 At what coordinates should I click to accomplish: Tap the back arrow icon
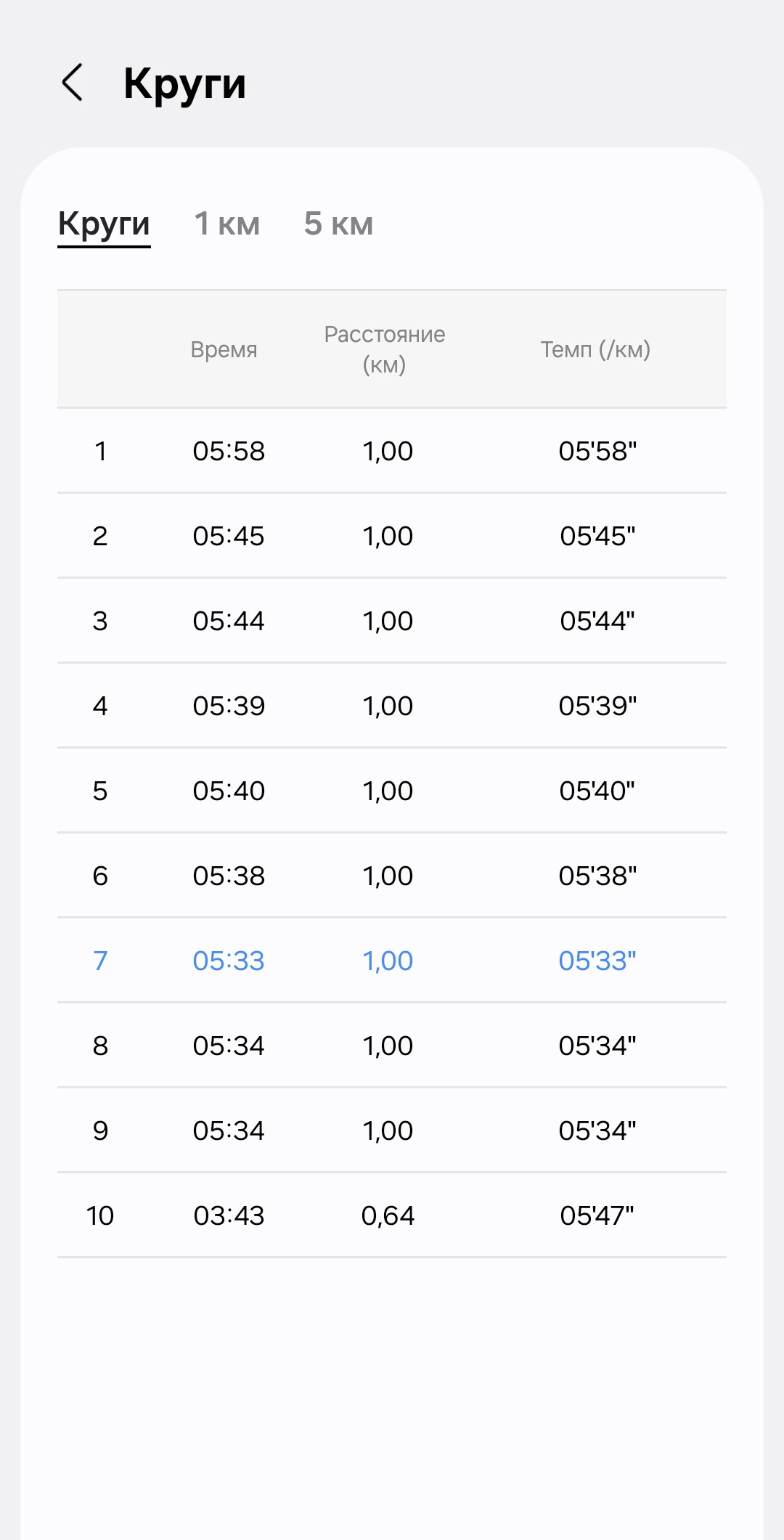(x=73, y=82)
